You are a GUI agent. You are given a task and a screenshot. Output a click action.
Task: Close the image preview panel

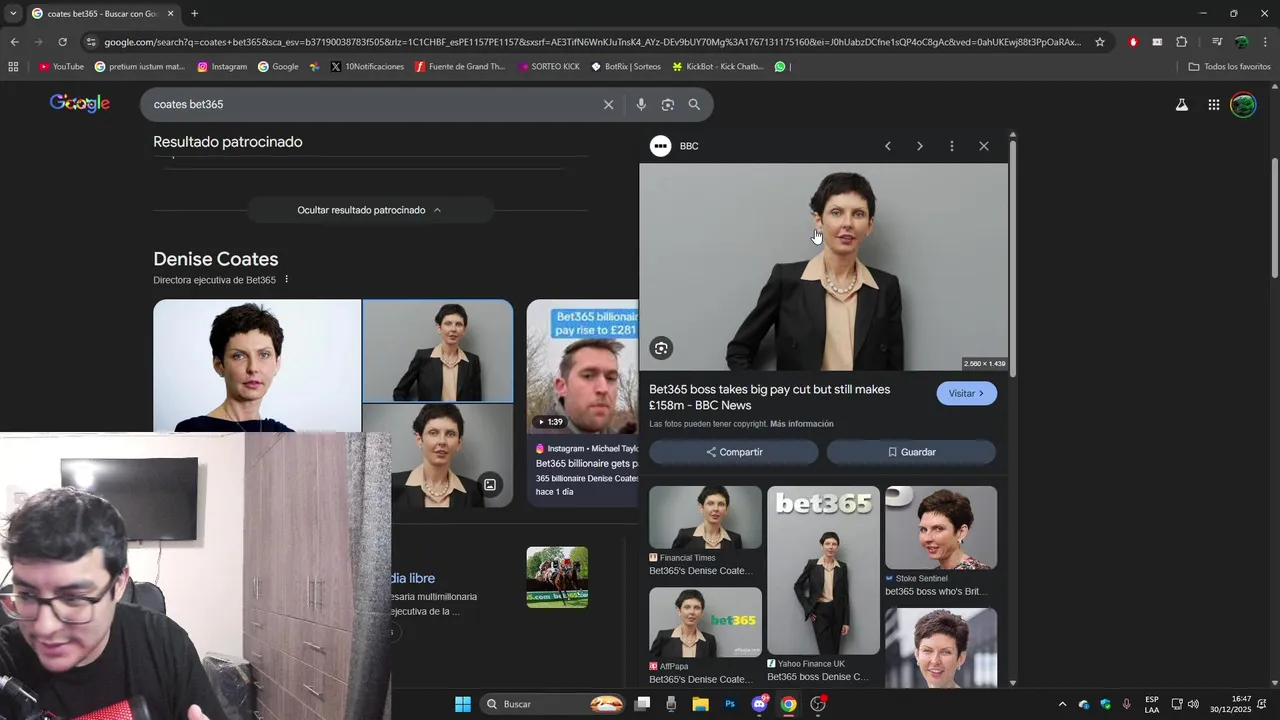point(984,146)
